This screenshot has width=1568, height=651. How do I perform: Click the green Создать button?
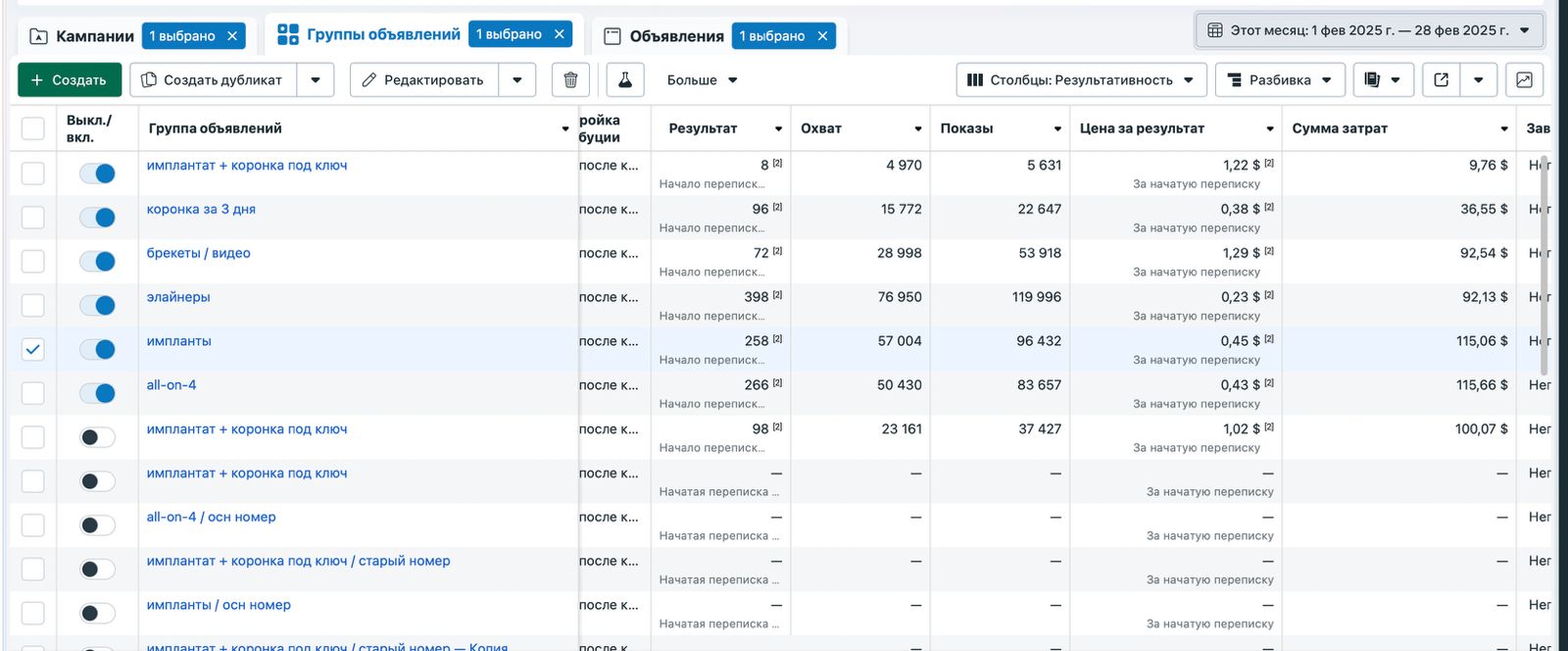click(x=70, y=80)
